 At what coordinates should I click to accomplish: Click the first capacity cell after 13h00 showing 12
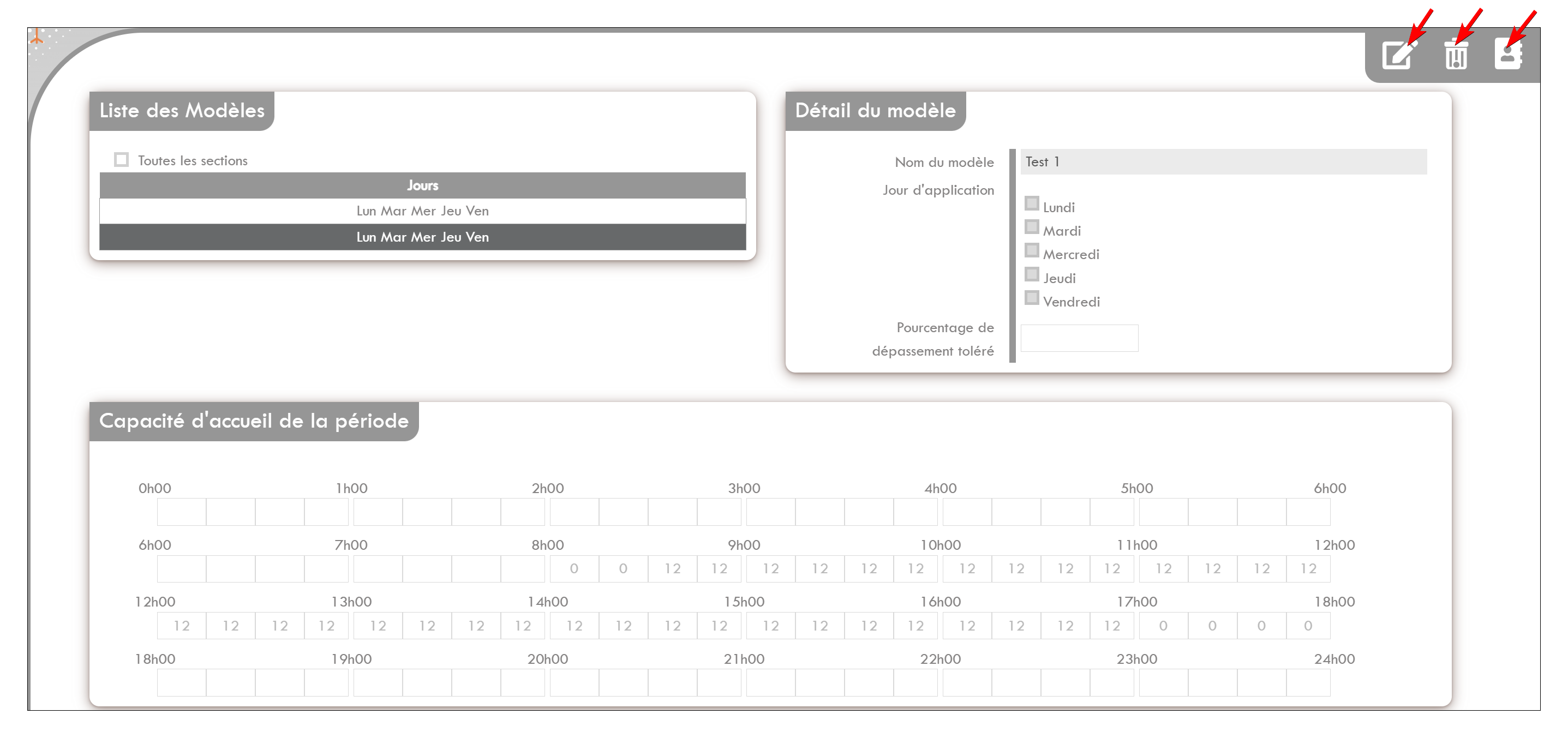click(378, 626)
